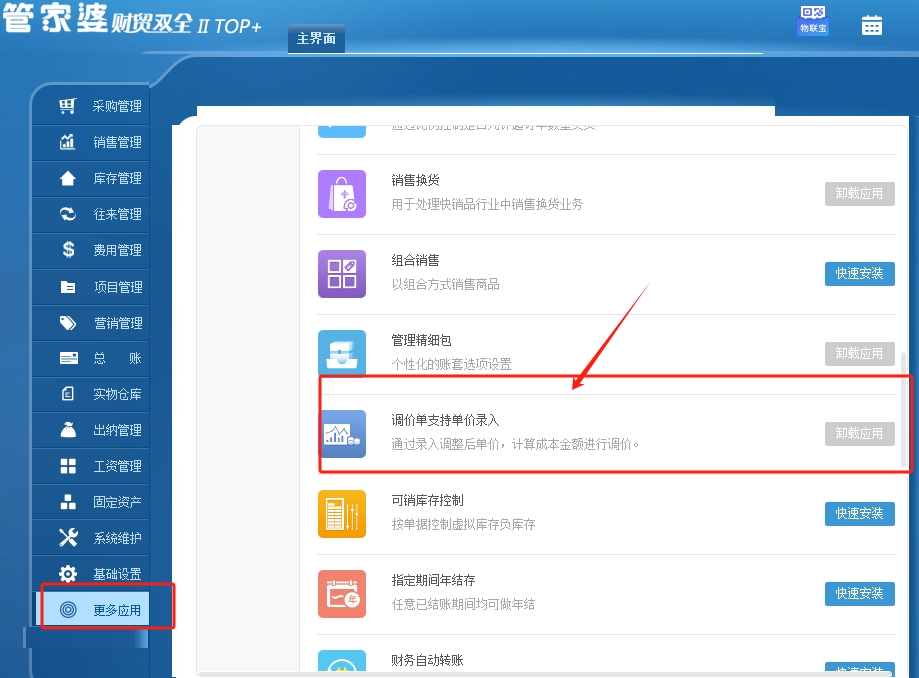
Task: Click description 任意已结账期间均可做年结
Action: tap(463, 604)
